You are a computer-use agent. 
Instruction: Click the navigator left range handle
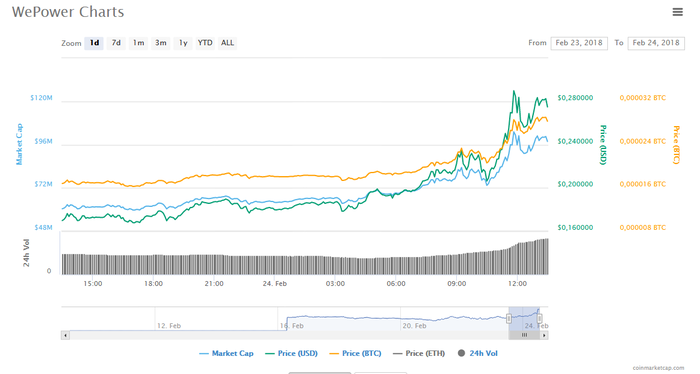point(508,319)
